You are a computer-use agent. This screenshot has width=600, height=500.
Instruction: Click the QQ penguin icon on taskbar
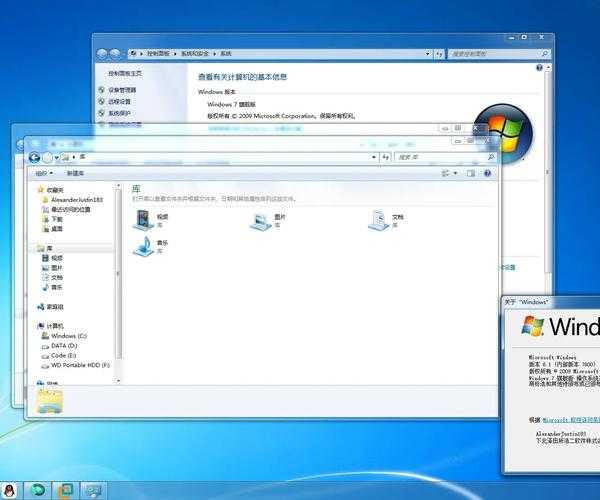click(10, 489)
